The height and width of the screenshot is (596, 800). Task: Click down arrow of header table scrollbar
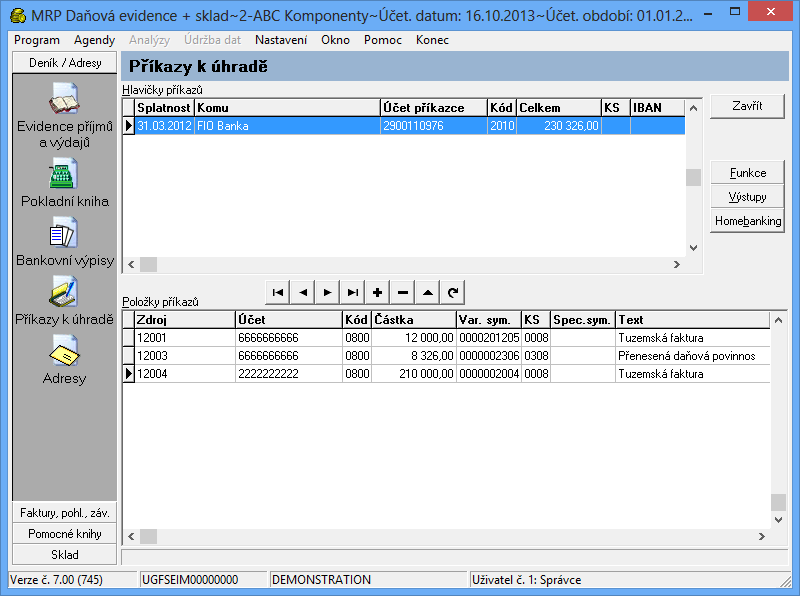click(694, 248)
